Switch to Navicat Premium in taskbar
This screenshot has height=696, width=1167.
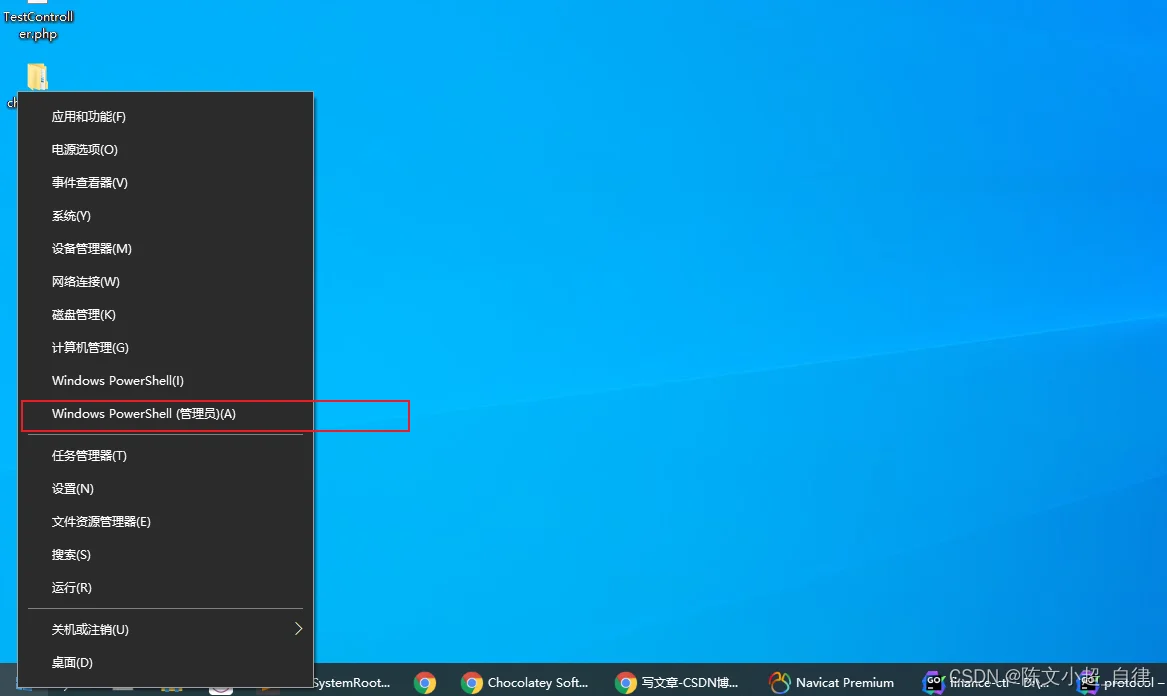(831, 683)
